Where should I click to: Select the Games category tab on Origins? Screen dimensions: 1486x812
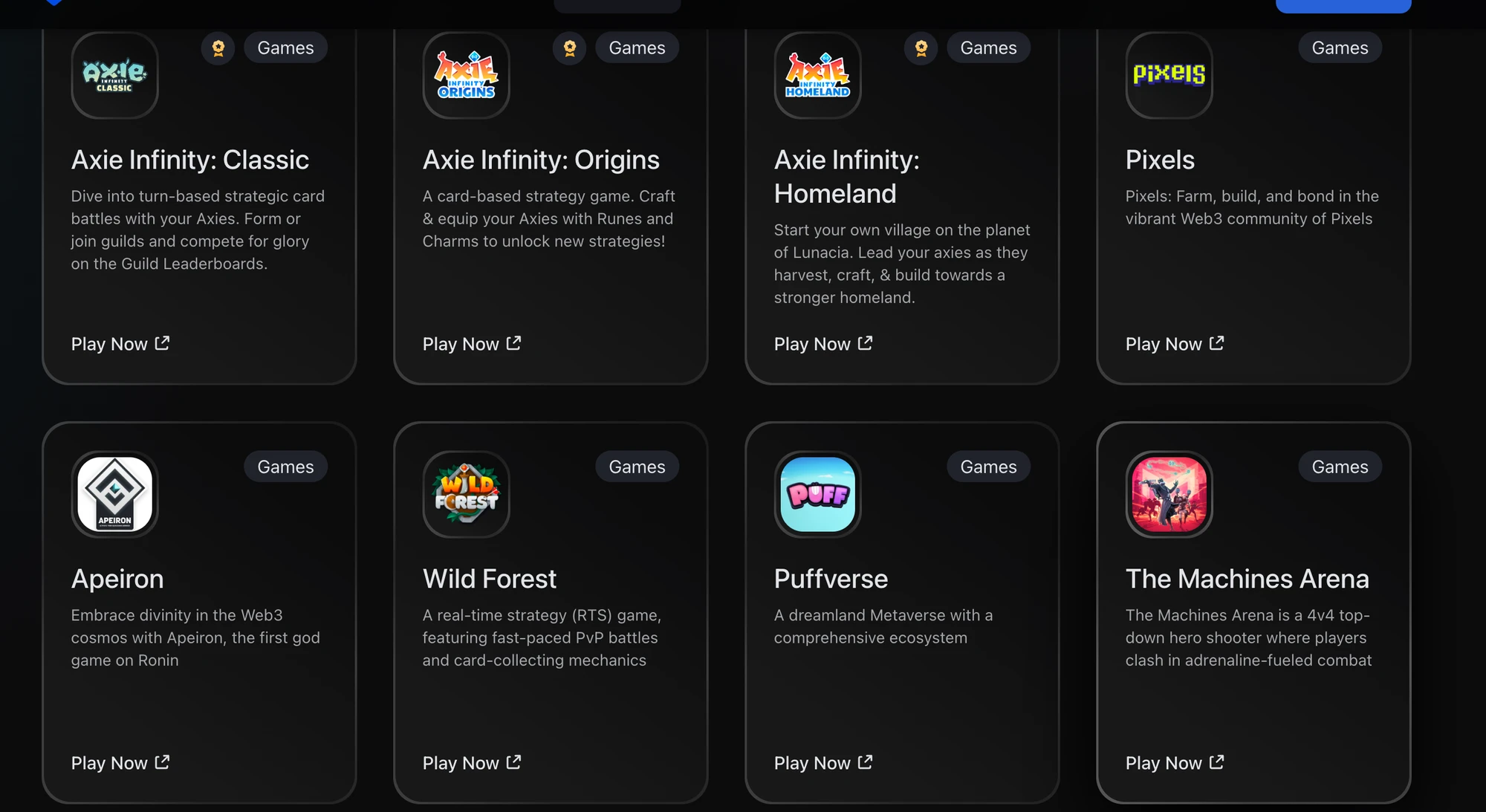tap(637, 47)
